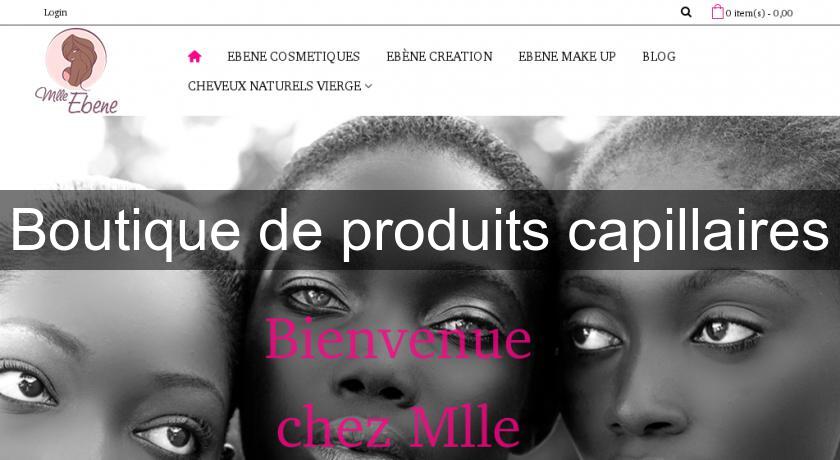Click the pink shopping bag cart icon

pyautogui.click(x=717, y=11)
